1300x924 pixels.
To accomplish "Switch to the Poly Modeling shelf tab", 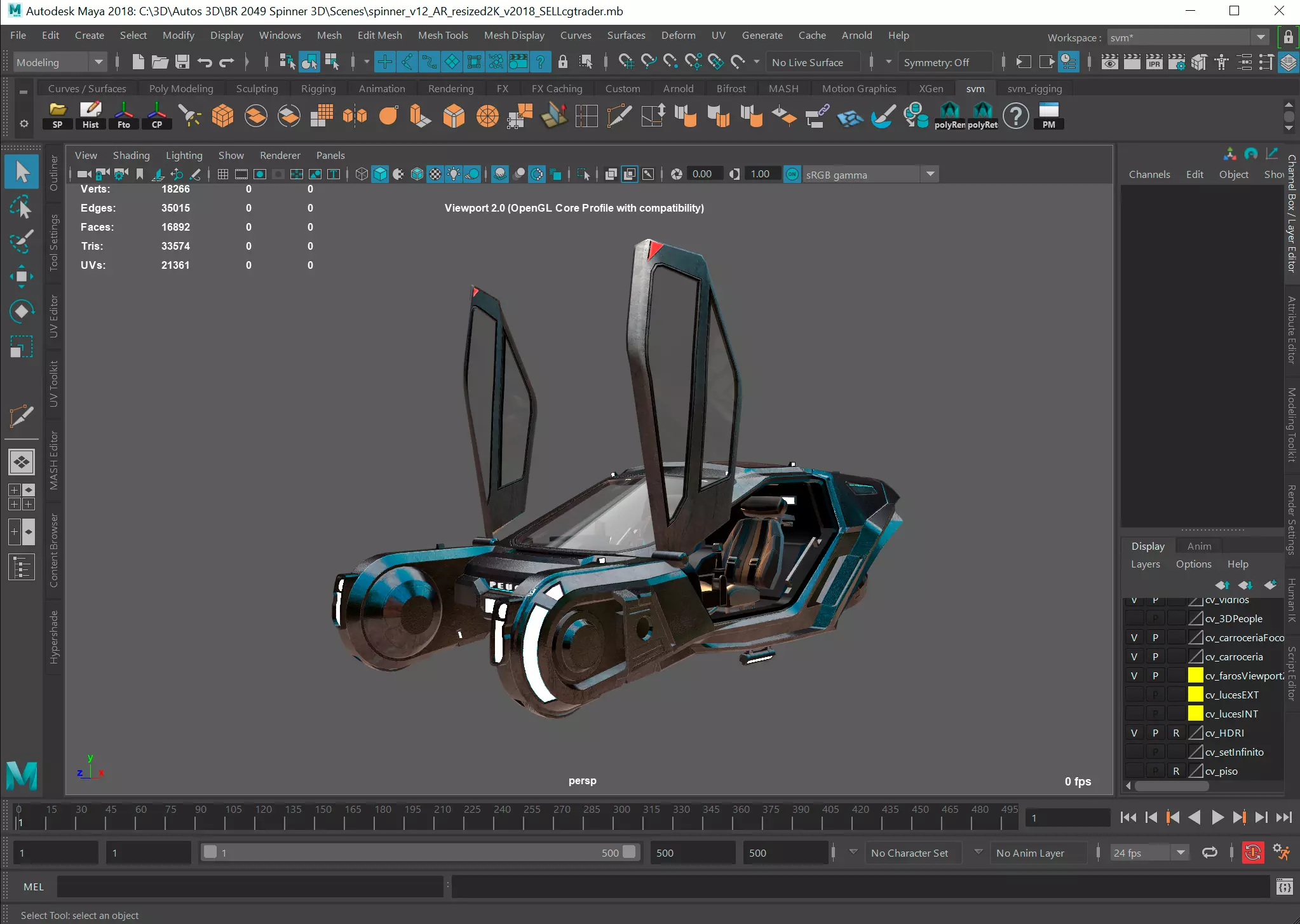I will point(181,88).
